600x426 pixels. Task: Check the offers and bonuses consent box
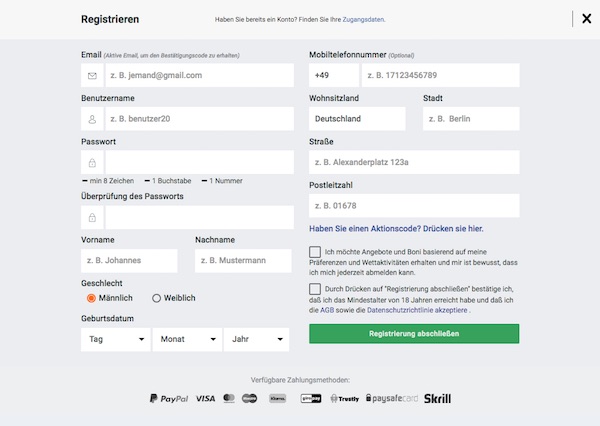[x=315, y=252]
